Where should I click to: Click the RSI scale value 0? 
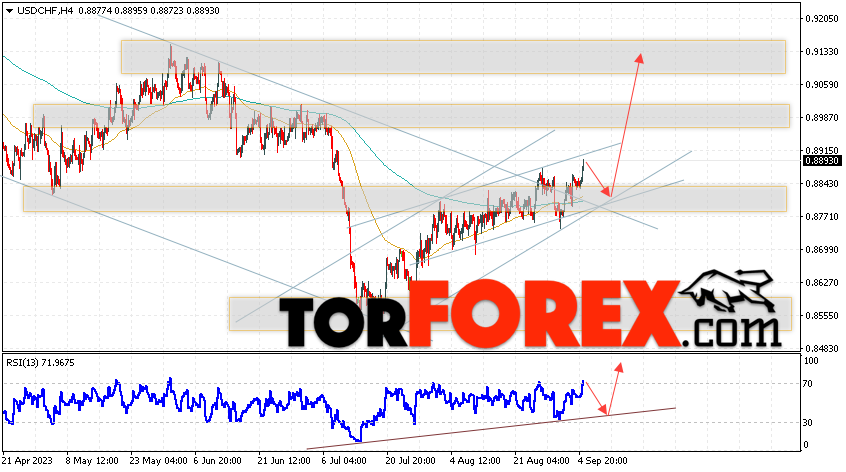coord(806,445)
